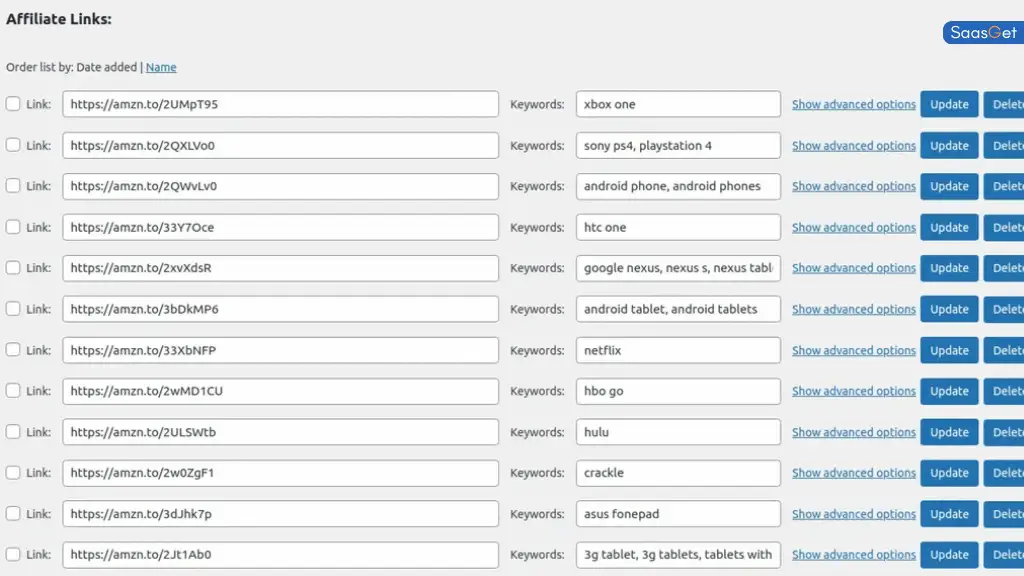The height and width of the screenshot is (576, 1024).
Task: Tick the checkbox for the xbox one link
Action: 13,104
